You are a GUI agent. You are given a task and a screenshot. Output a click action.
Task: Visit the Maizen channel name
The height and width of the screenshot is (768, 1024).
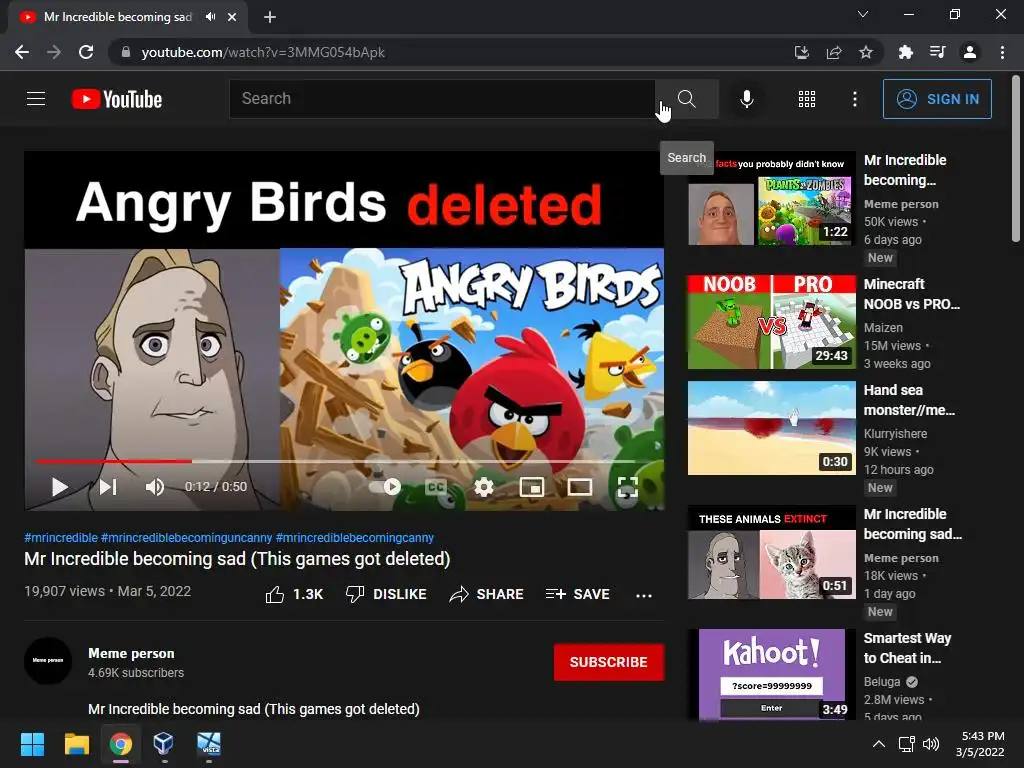click(883, 328)
